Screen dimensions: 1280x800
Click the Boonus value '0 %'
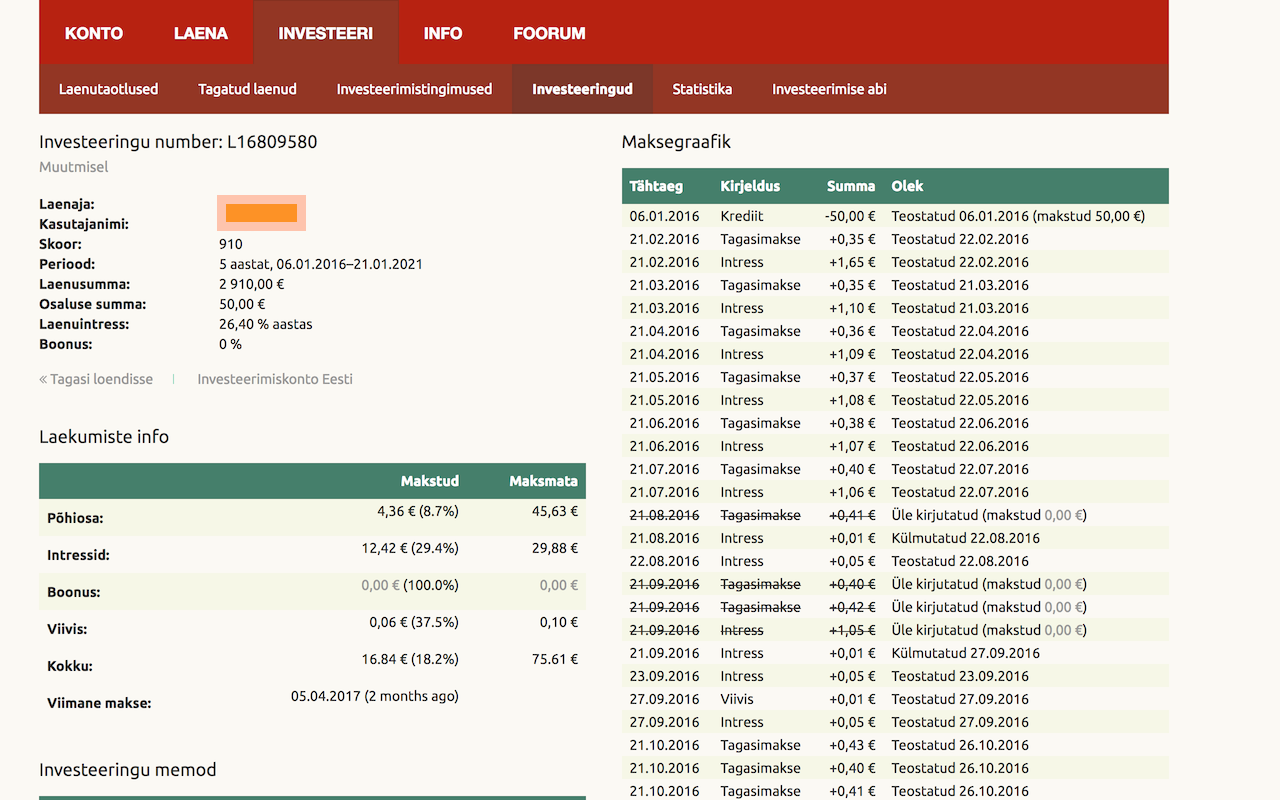[230, 344]
